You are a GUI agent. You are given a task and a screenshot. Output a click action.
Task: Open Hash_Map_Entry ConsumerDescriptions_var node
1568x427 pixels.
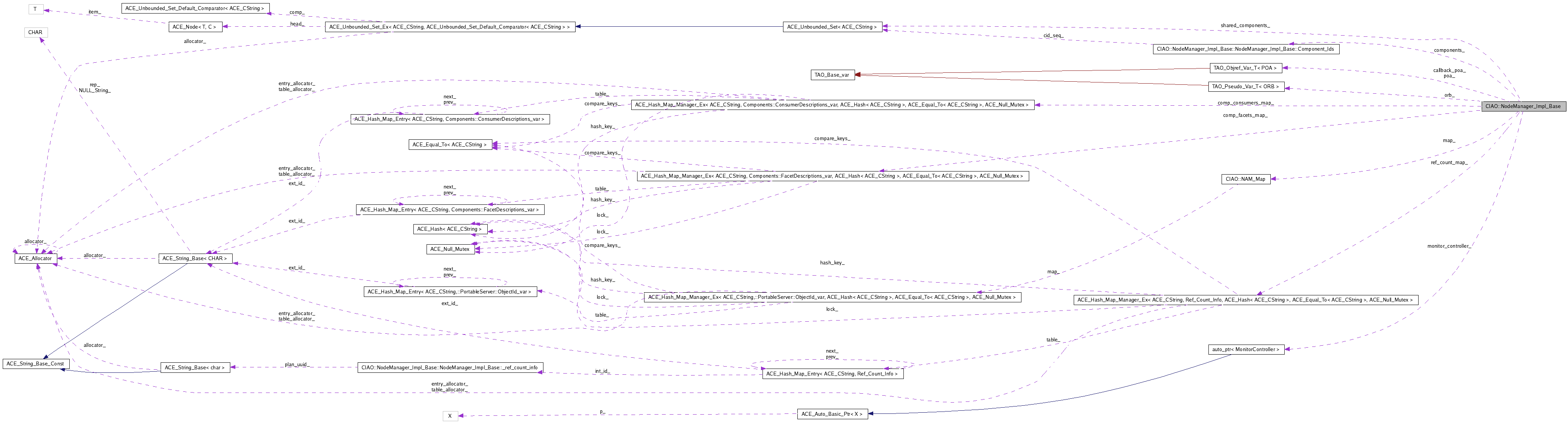(x=450, y=119)
